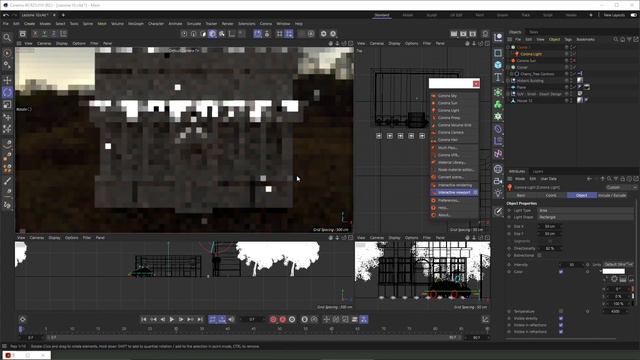Open Tags menu in Object Manager

[x=568, y=40]
